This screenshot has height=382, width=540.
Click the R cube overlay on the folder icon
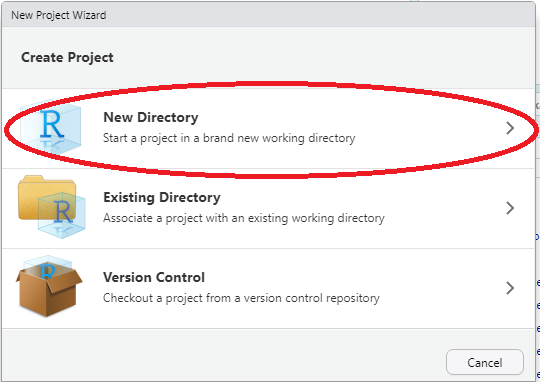(62, 215)
